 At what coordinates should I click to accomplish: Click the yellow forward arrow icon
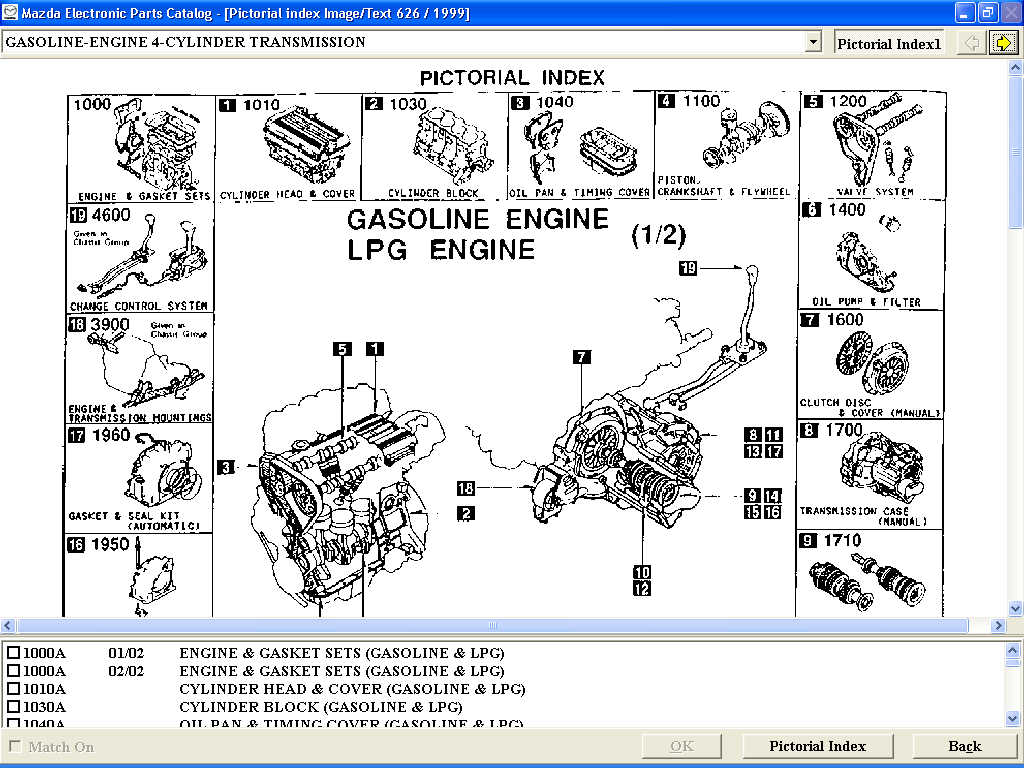click(x=1002, y=43)
